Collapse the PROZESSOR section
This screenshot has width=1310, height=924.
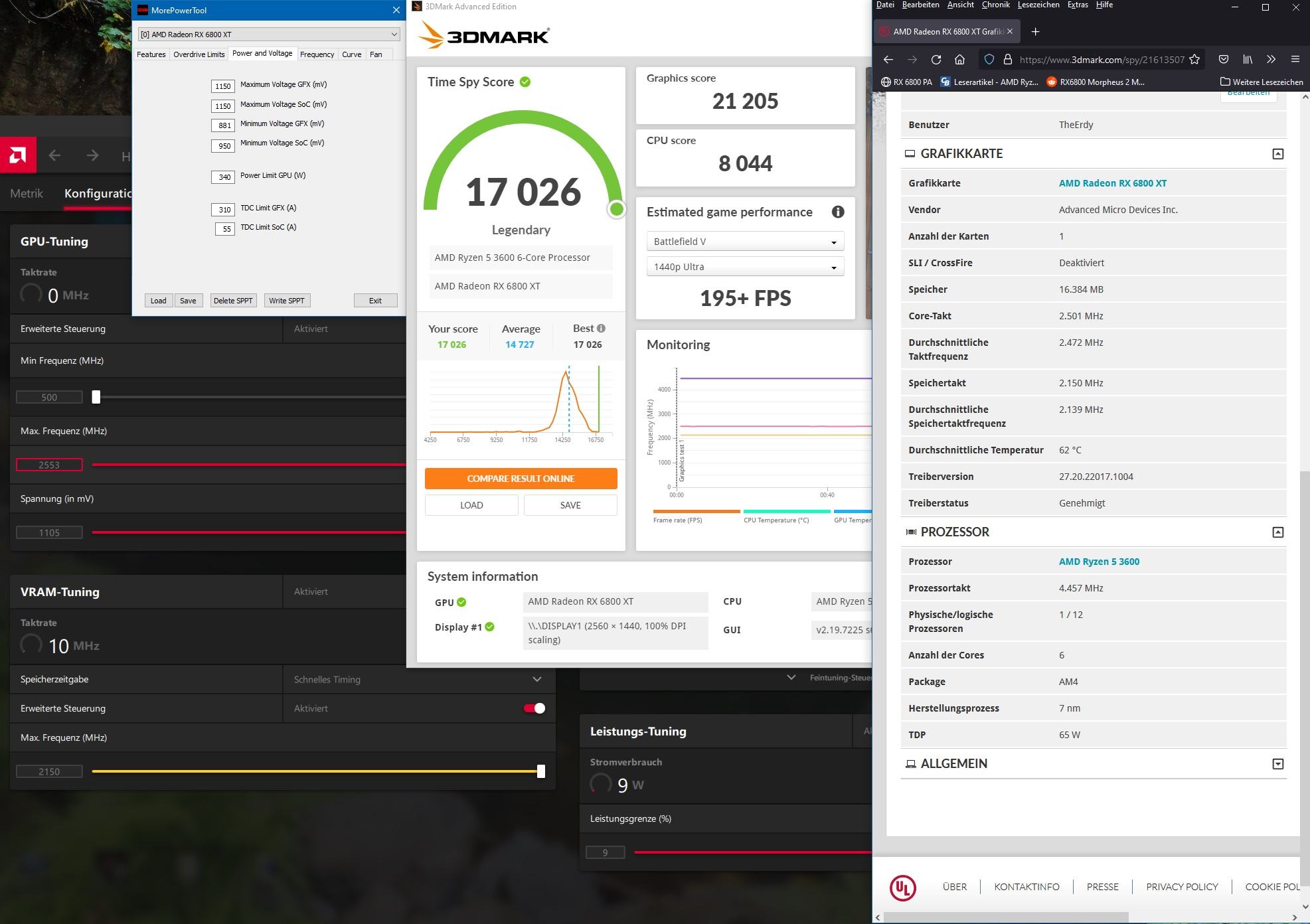point(1277,532)
